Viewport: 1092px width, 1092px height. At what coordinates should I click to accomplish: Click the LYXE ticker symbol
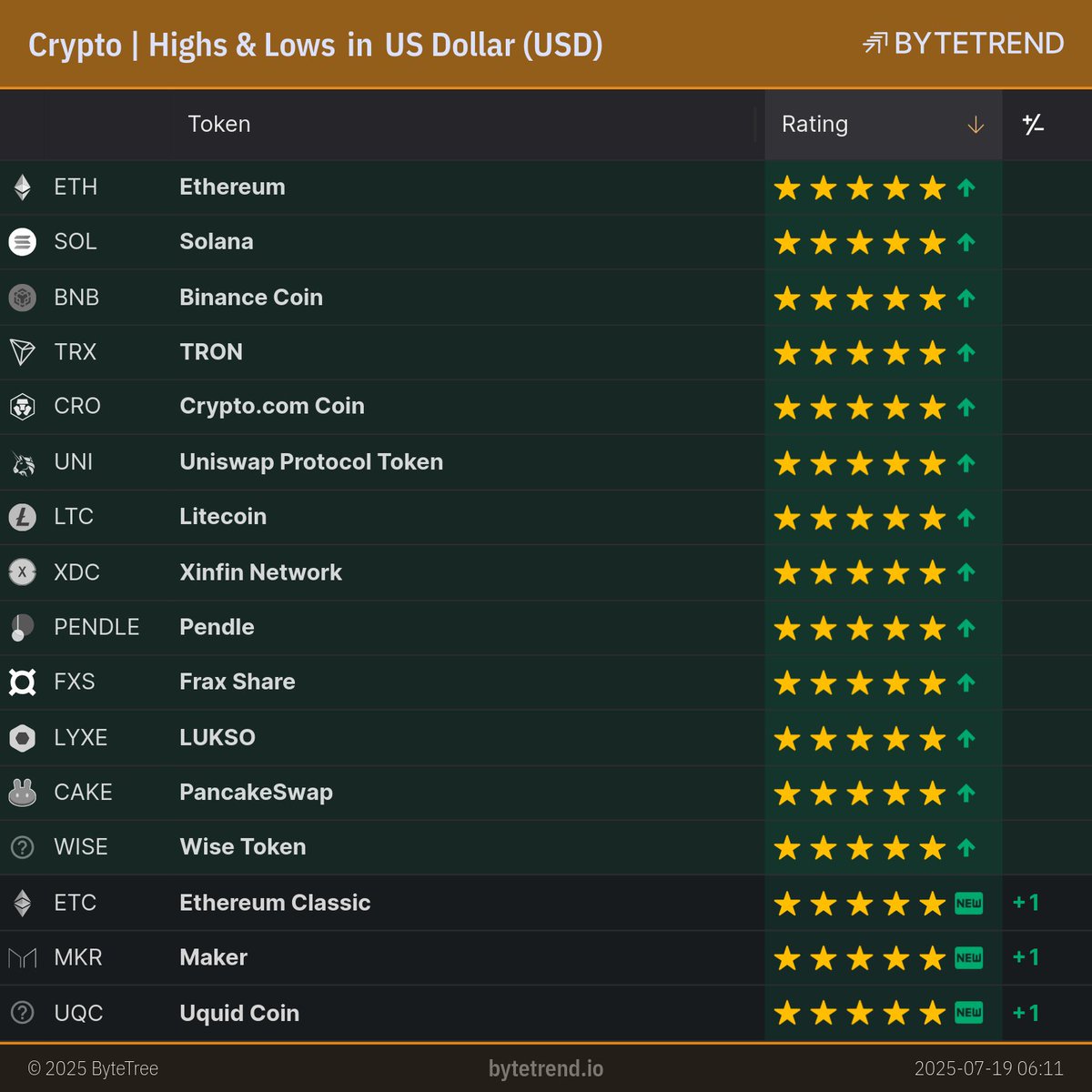(80, 738)
